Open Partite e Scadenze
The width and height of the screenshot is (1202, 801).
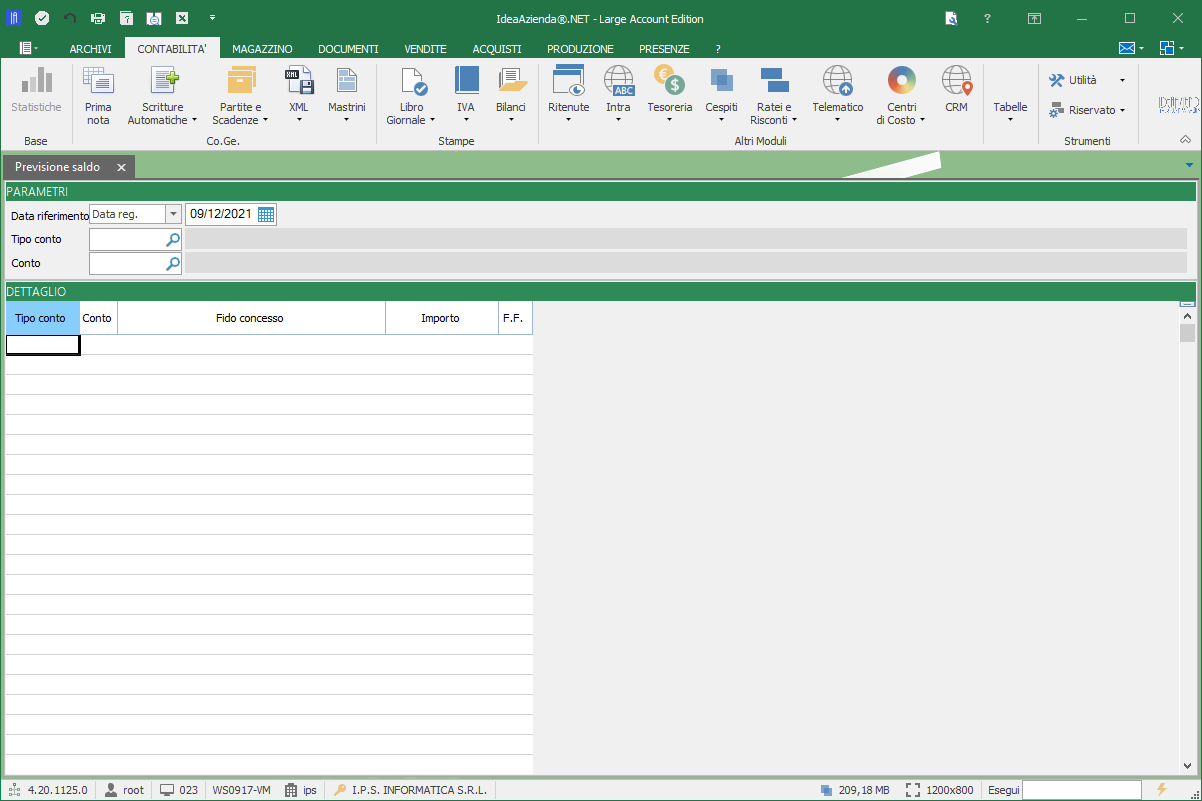[241, 95]
